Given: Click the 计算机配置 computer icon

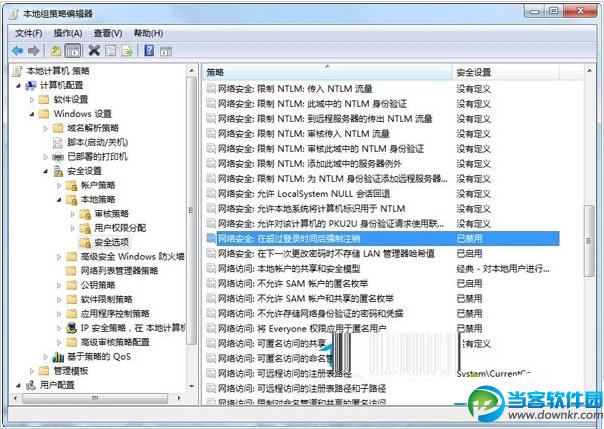Looking at the screenshot, I should click(x=31, y=85).
